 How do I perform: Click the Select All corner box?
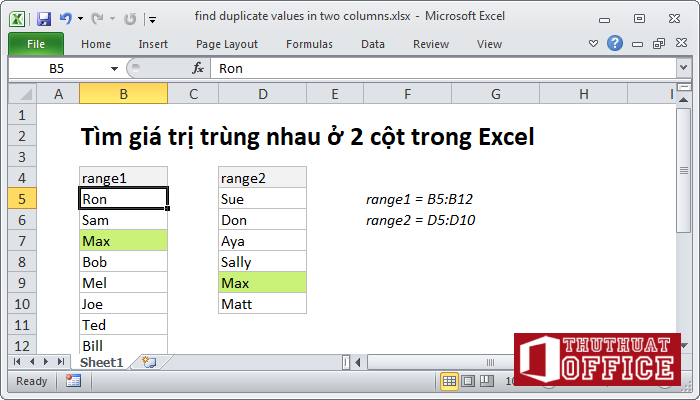[22, 93]
